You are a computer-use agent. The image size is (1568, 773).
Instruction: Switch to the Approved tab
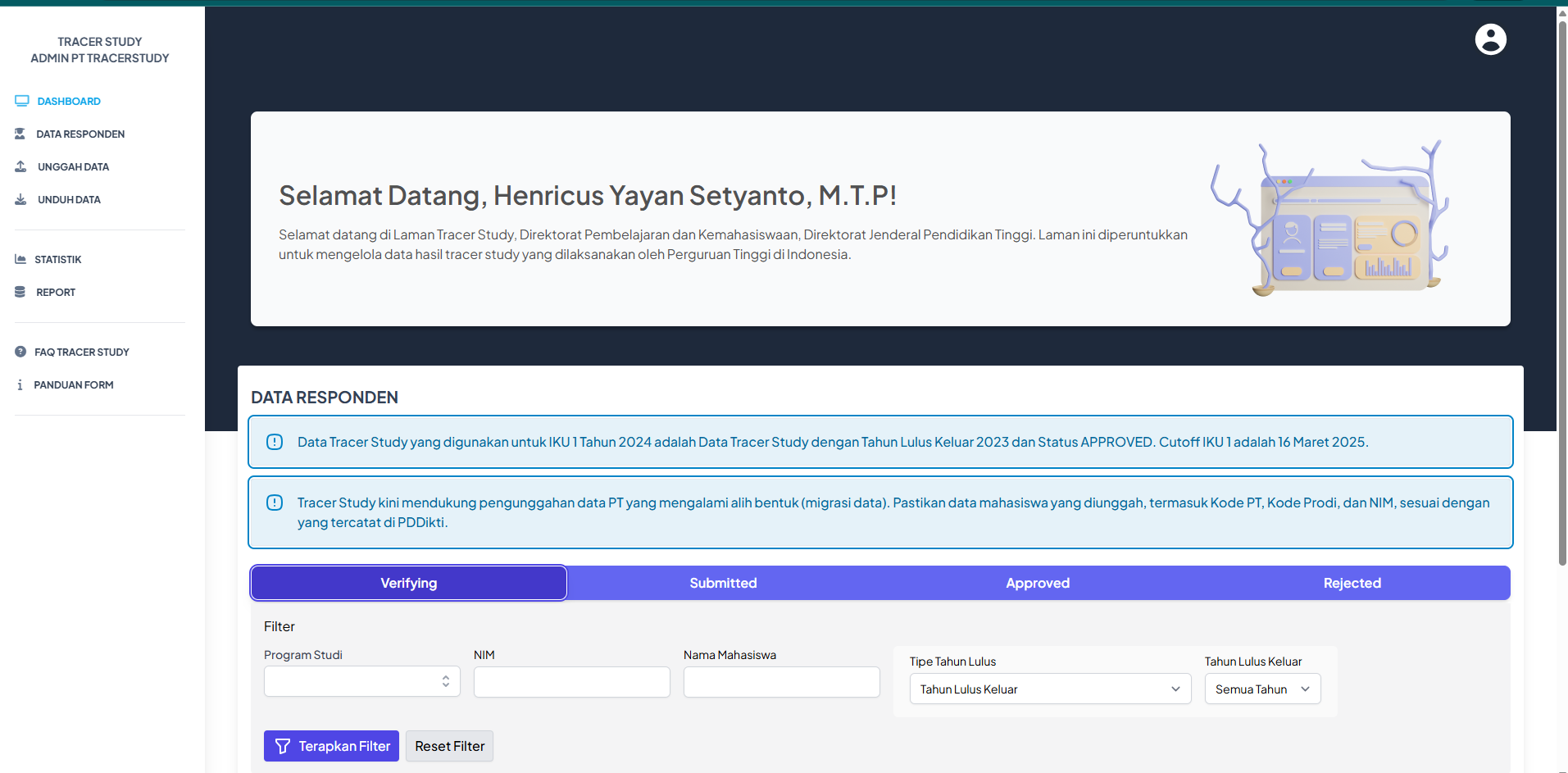1038,583
